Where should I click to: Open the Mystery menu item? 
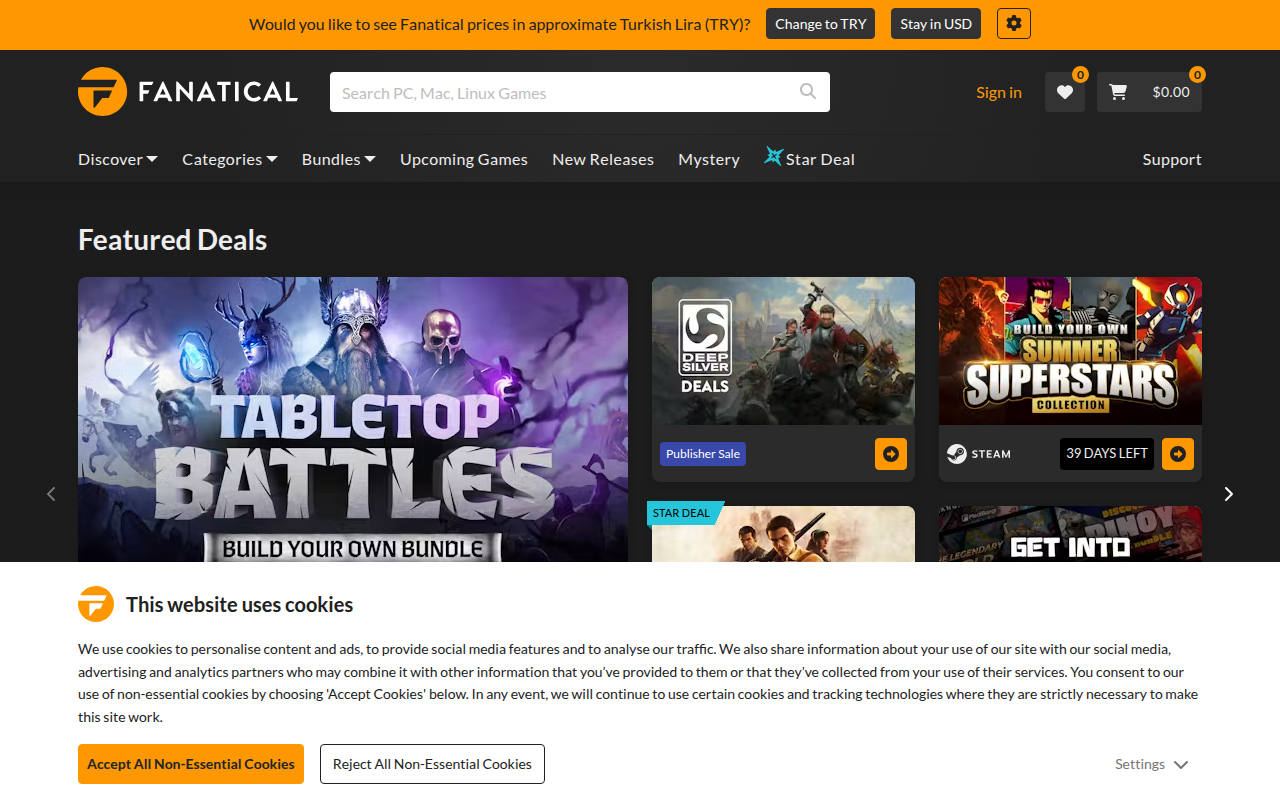709,159
